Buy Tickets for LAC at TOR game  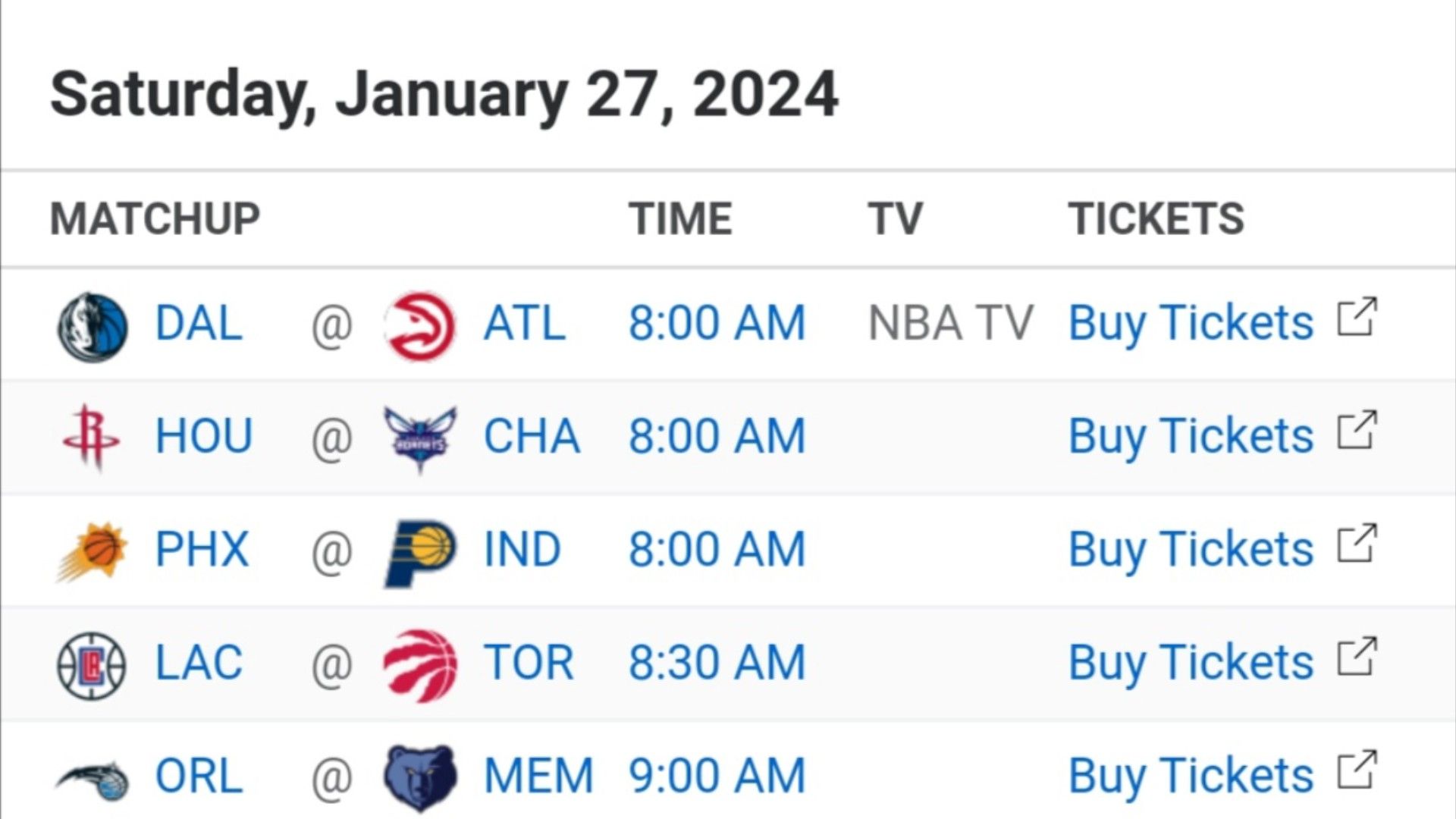[x=1191, y=663]
